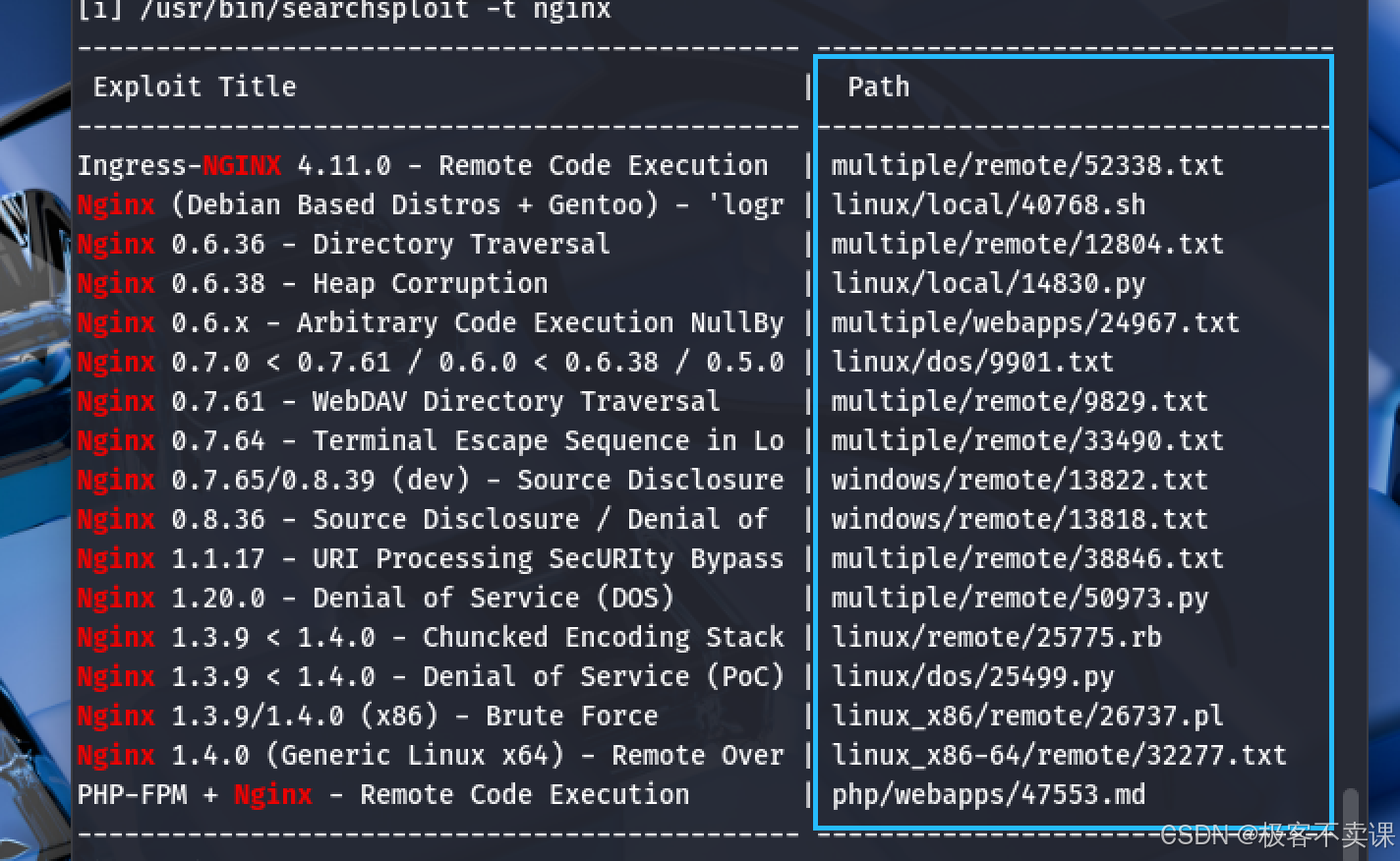The width and height of the screenshot is (1400, 861).
Task: Select the path "linux/dos/25499.py"
Action: point(972,676)
